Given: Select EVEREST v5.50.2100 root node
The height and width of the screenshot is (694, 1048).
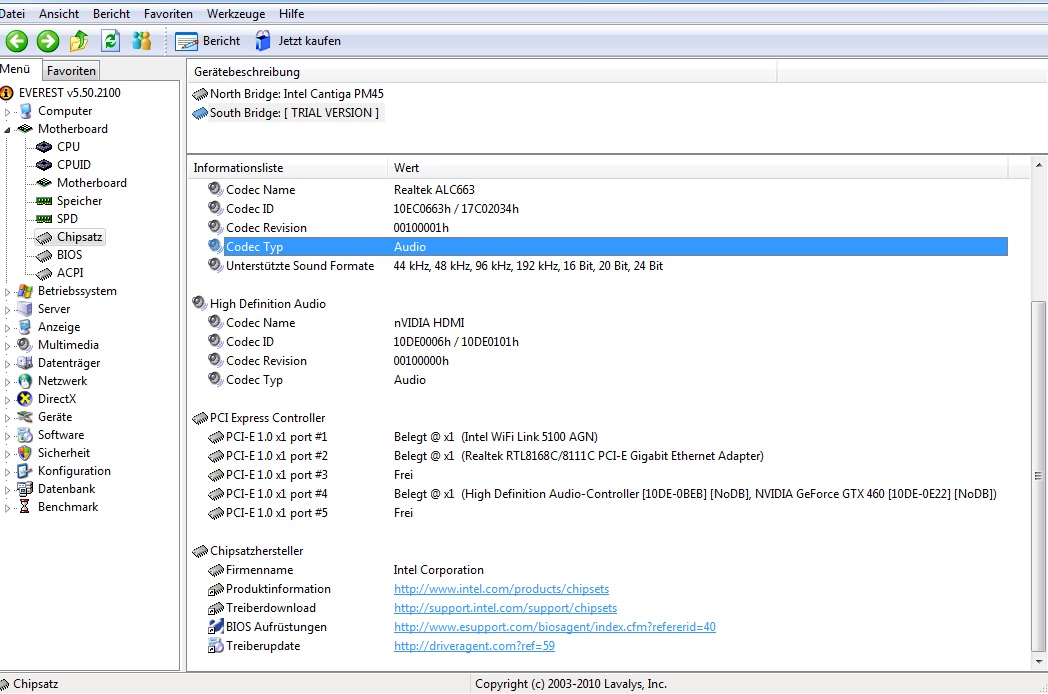Looking at the screenshot, I should pyautogui.click(x=70, y=93).
